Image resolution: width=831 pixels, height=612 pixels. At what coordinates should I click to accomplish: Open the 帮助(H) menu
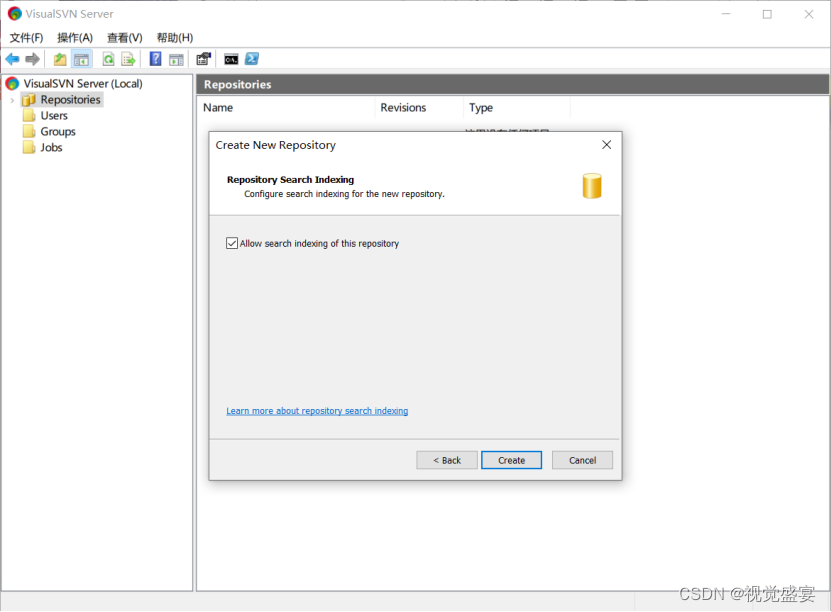175,38
